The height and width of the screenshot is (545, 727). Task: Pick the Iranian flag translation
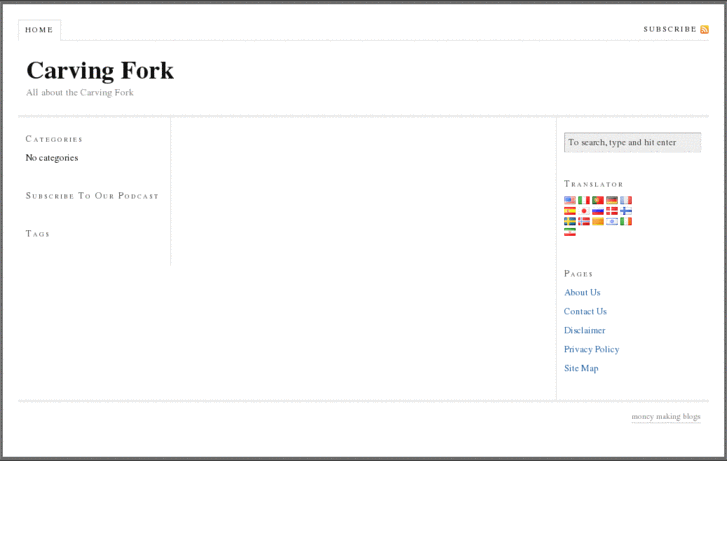pyautogui.click(x=570, y=232)
